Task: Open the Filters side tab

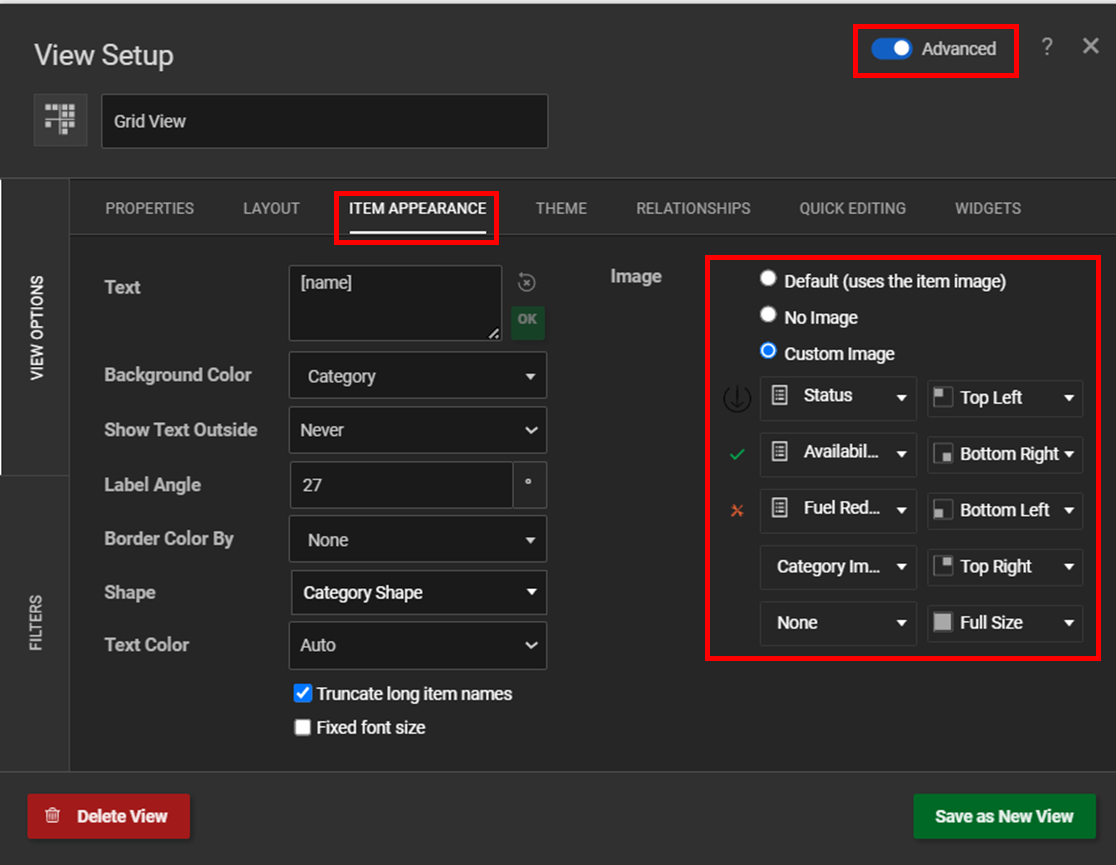Action: [x=36, y=623]
